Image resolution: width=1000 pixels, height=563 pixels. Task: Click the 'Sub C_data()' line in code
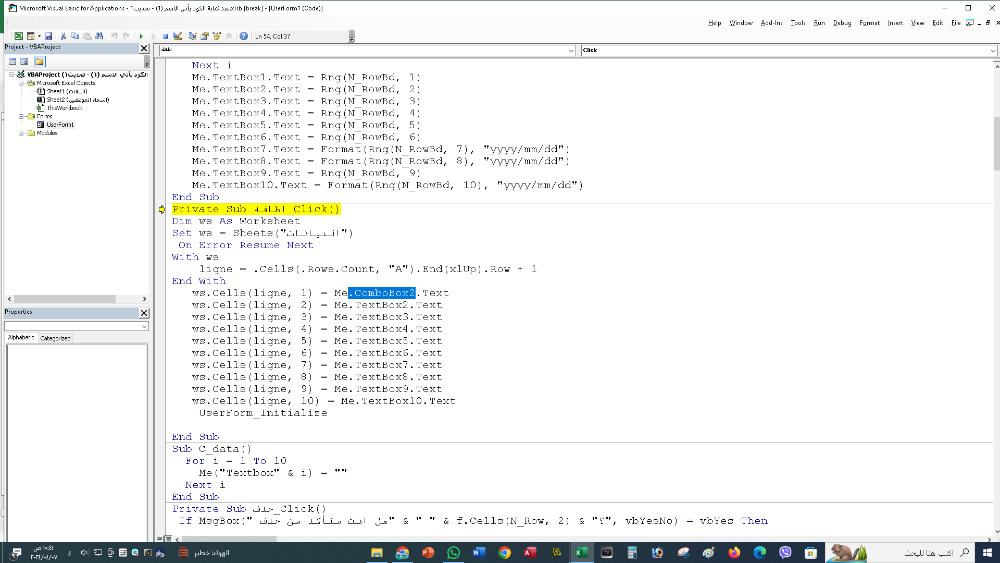[212, 449]
